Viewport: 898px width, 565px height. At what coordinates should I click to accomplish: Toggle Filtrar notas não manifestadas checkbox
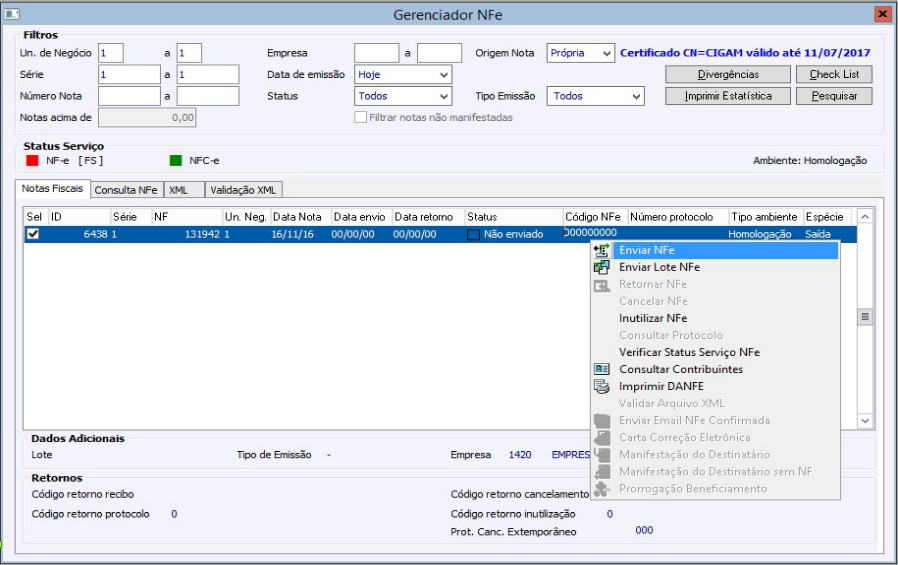point(360,117)
